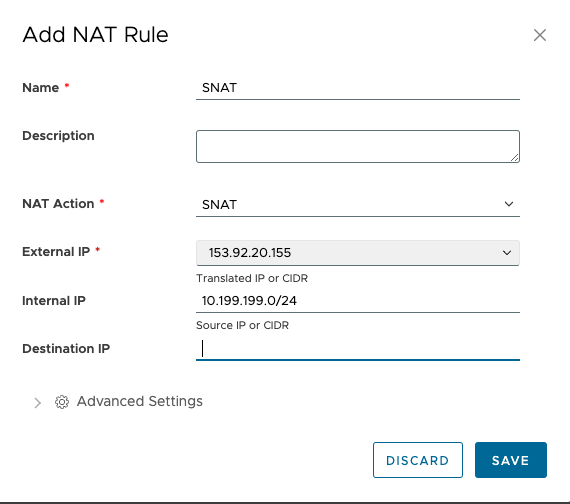
Task: Discard the NAT rule changes
Action: click(x=418, y=460)
